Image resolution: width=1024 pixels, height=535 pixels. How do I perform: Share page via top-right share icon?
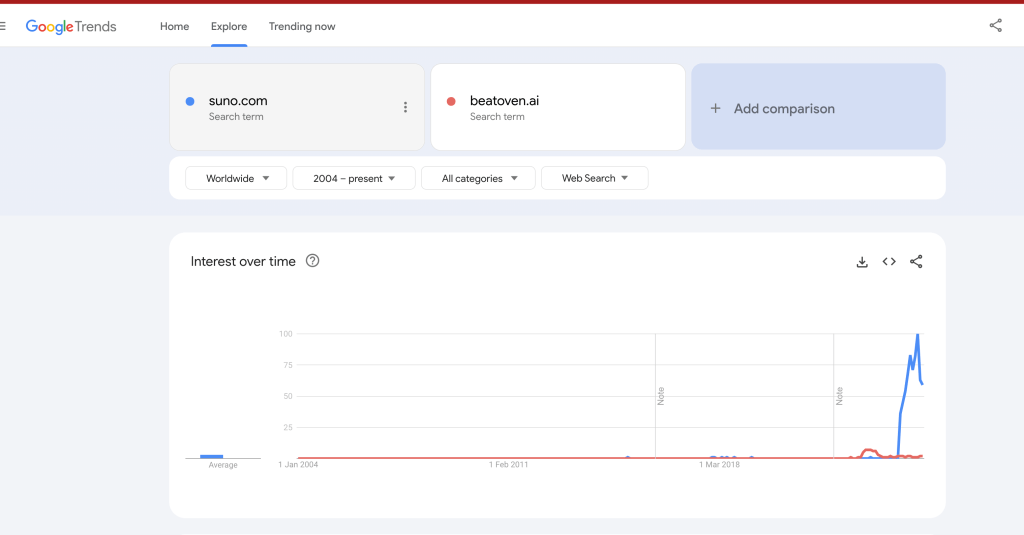[995, 25]
